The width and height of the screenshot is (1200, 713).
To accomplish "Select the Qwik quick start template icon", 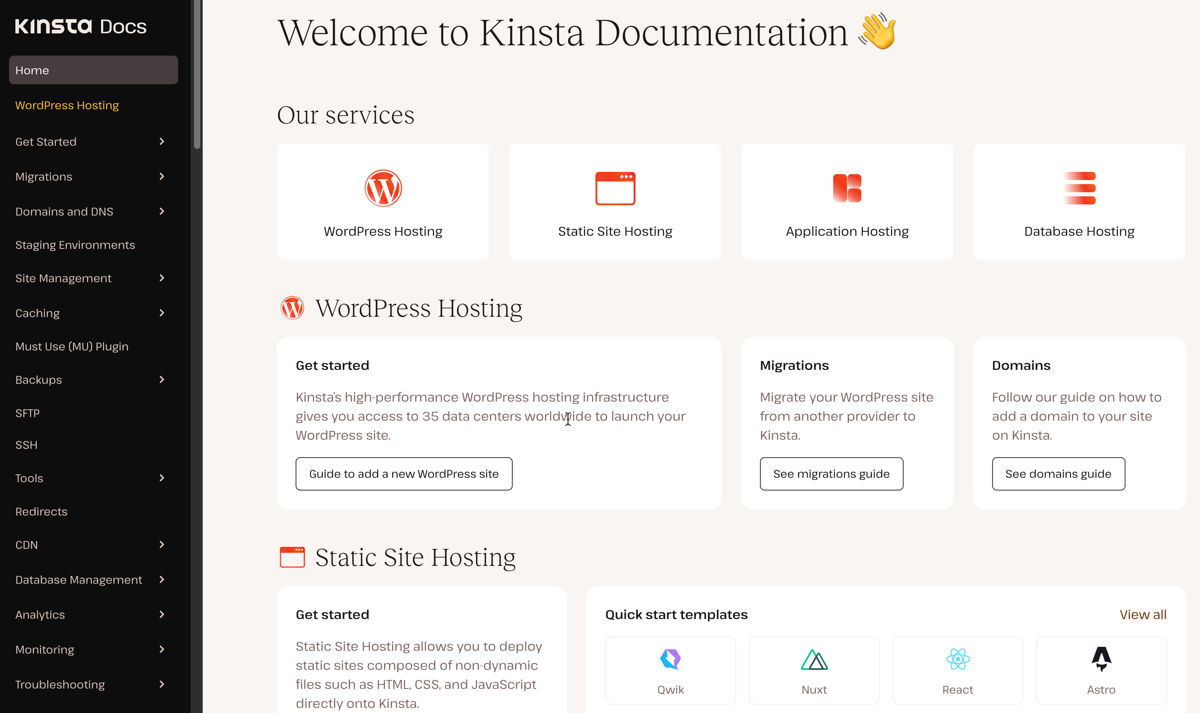I will pos(670,659).
